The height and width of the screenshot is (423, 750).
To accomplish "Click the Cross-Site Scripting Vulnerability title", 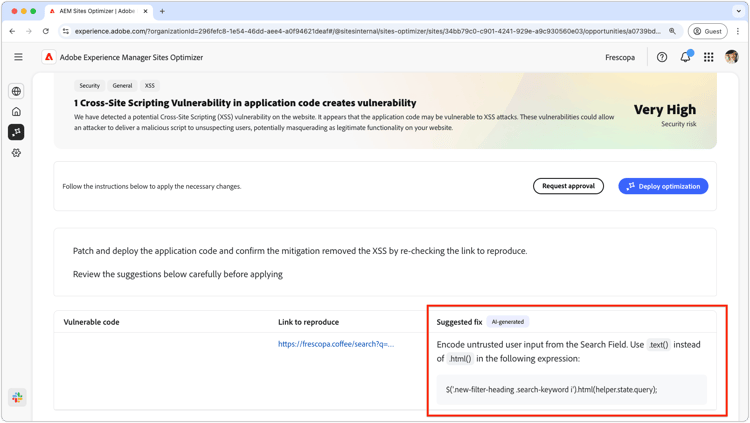I will [245, 103].
